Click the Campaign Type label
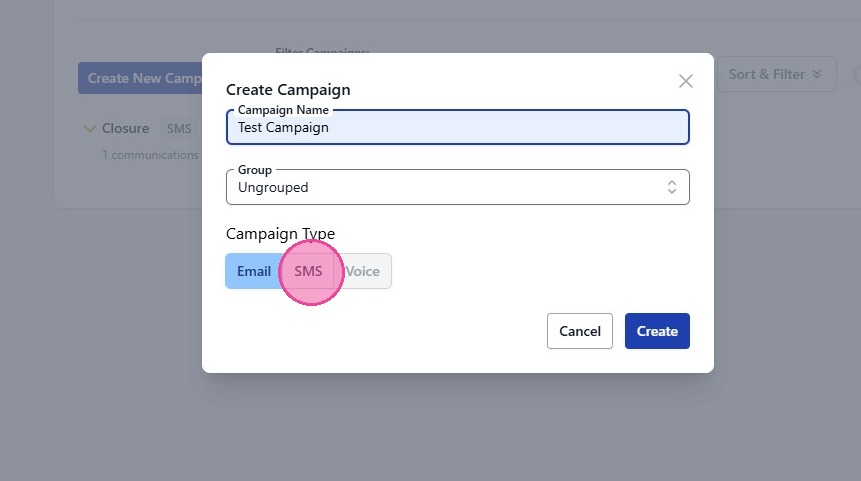 (x=280, y=234)
